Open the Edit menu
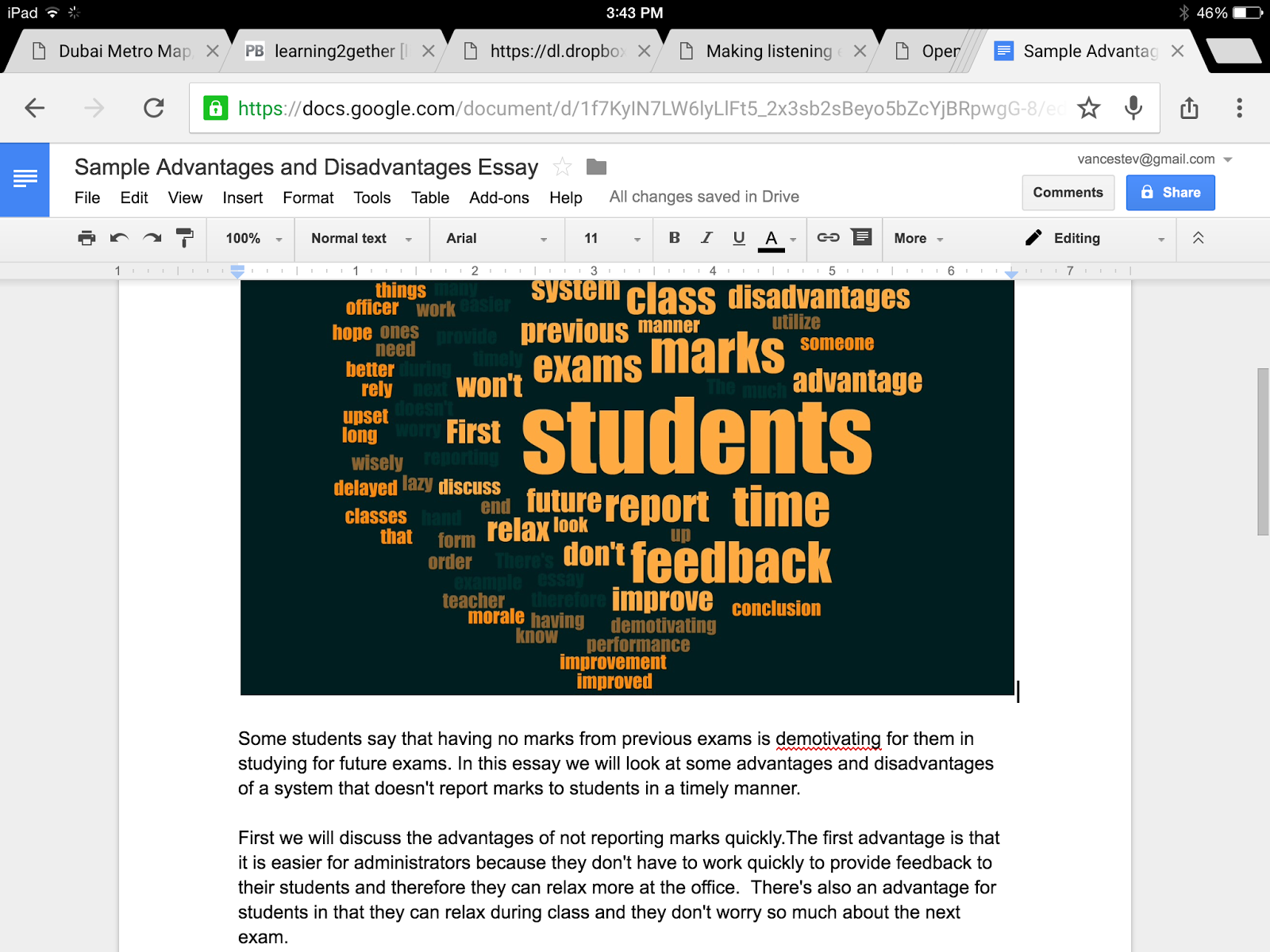This screenshot has width=1270, height=952. tap(134, 198)
